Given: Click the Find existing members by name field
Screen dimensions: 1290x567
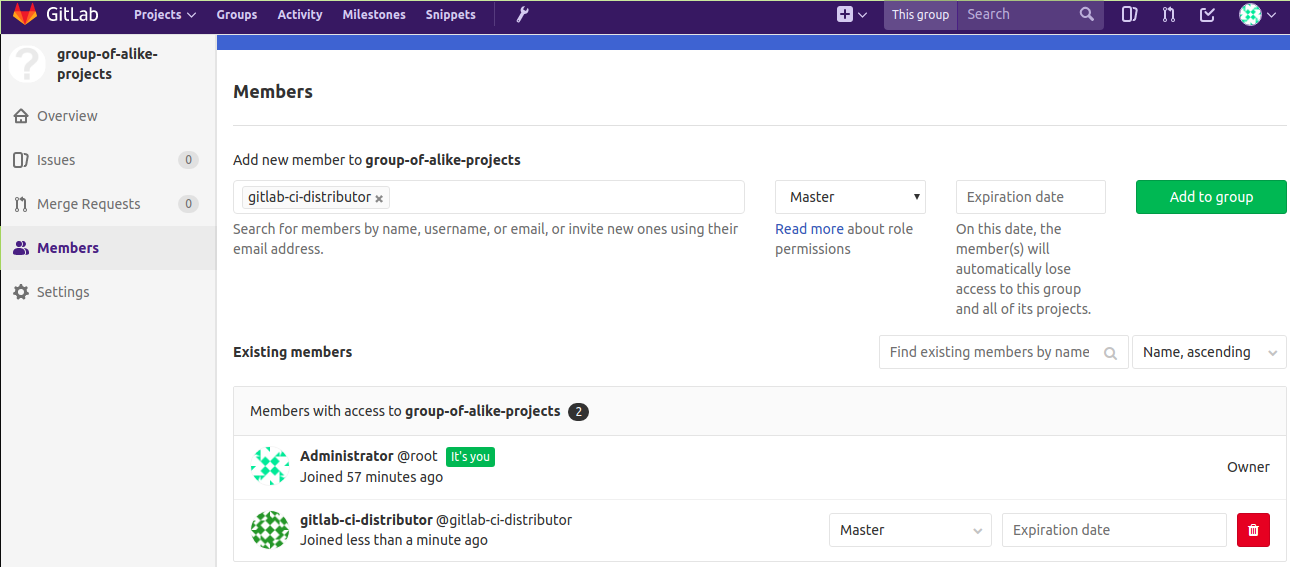Looking at the screenshot, I should pos(1004,352).
